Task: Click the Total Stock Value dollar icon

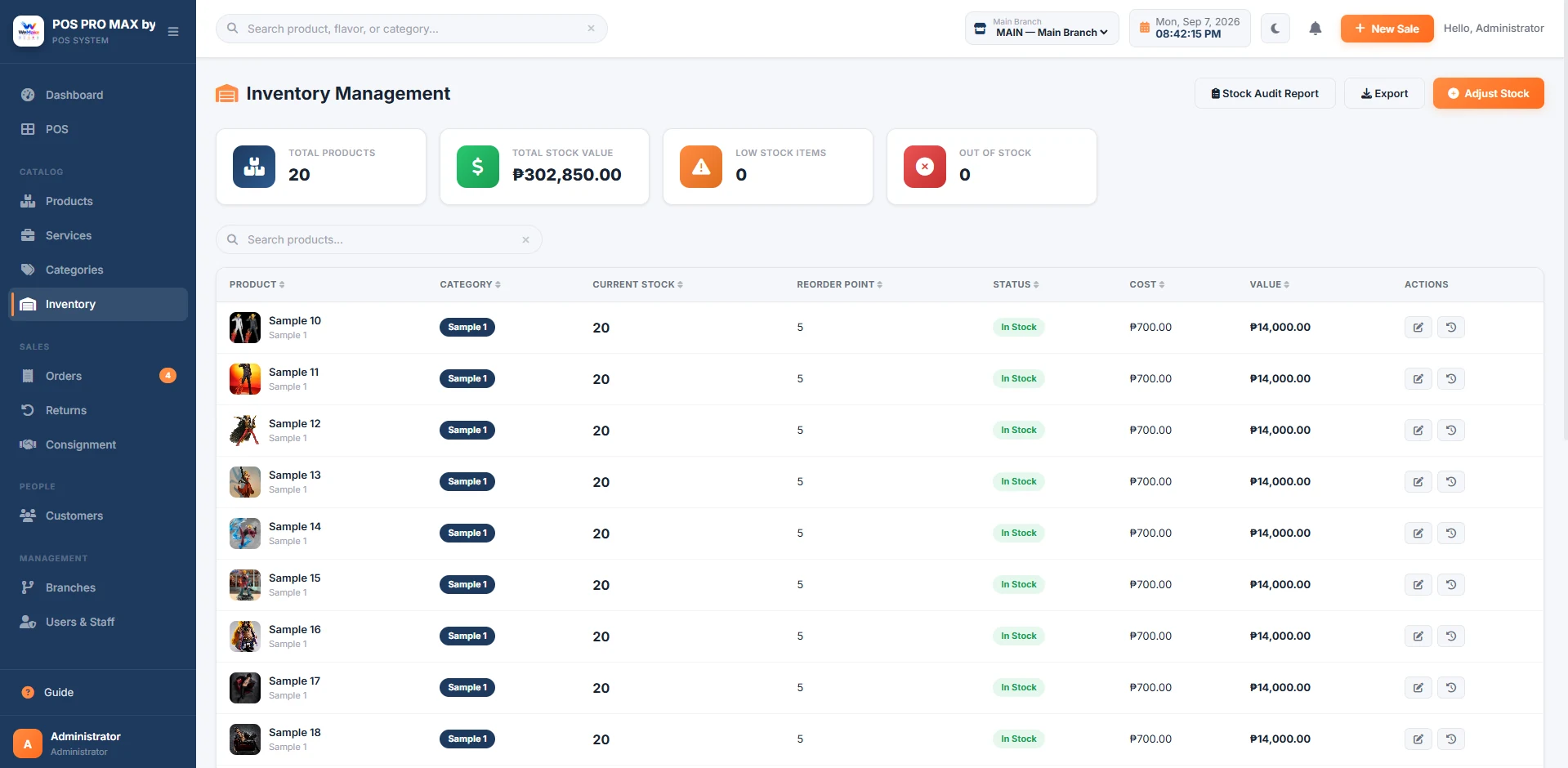Action: (x=478, y=167)
